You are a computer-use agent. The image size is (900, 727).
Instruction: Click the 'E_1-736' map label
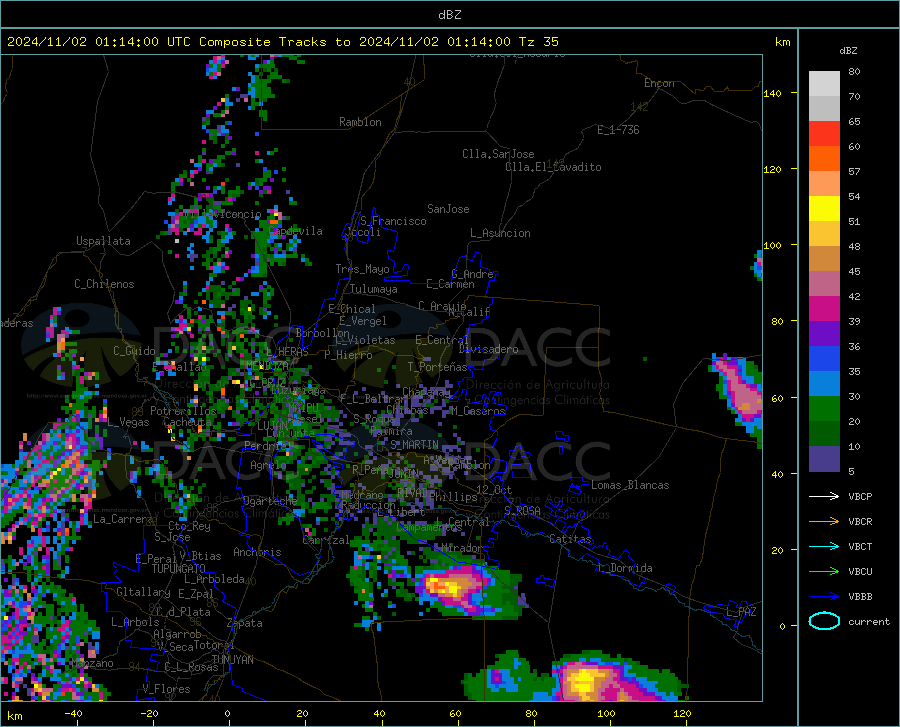coord(618,130)
